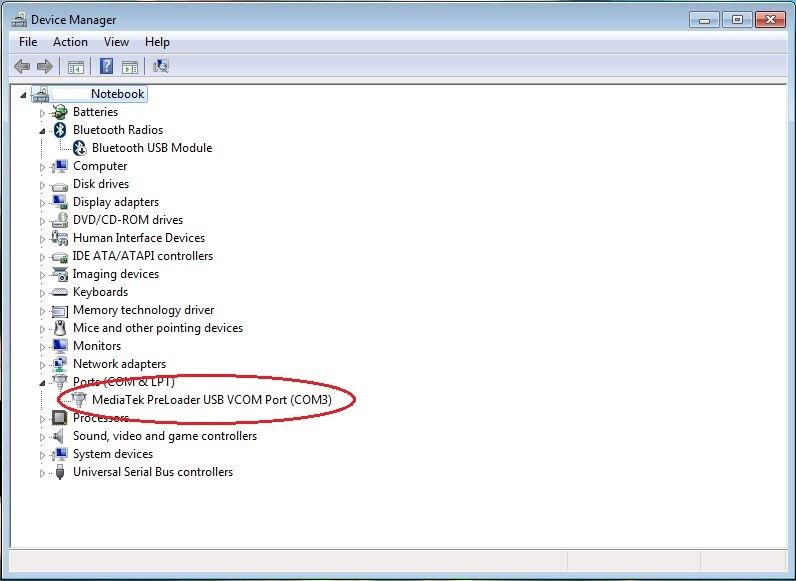The width and height of the screenshot is (796, 581).
Task: Click the Memory technology driver icon
Action: (x=60, y=311)
